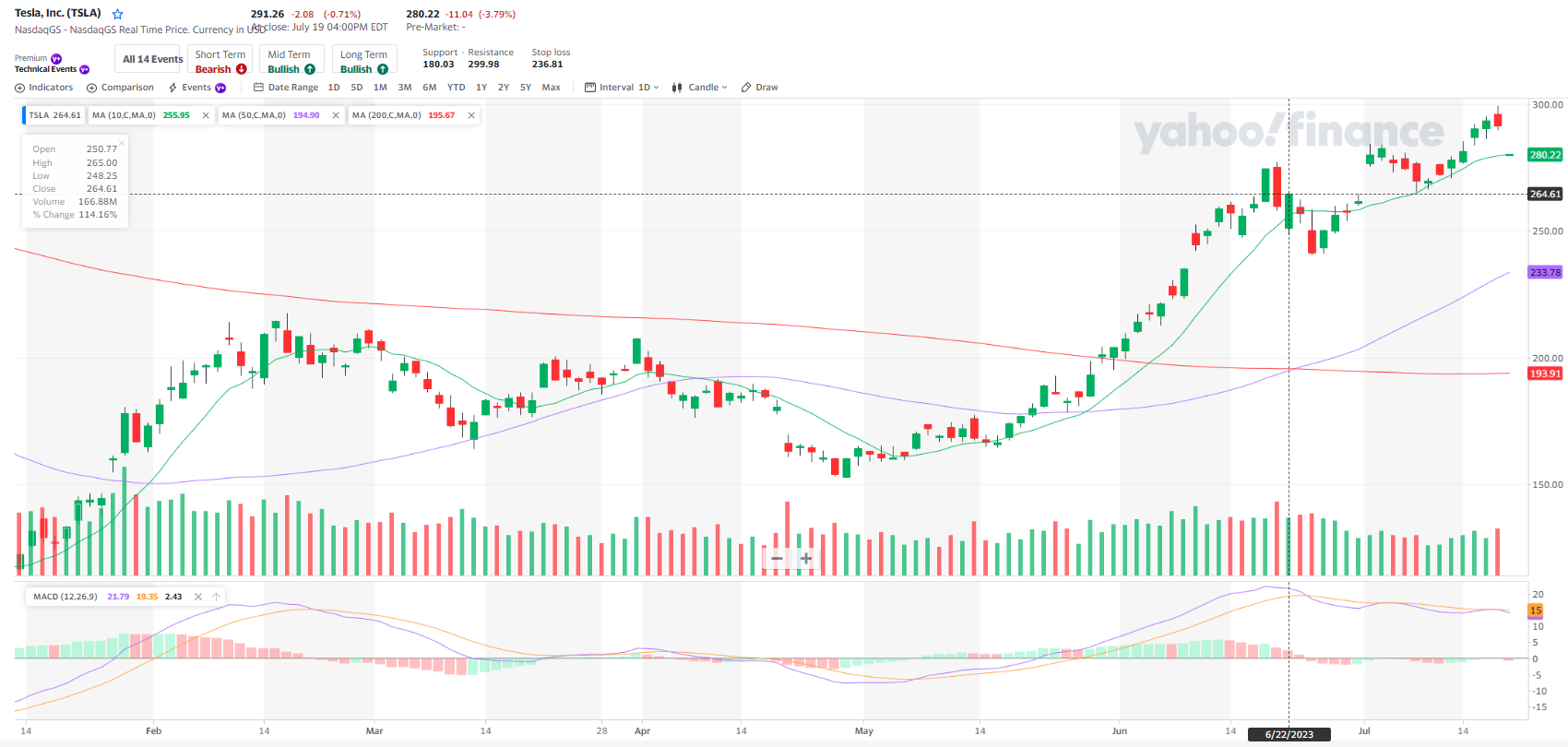This screenshot has width=1568, height=747.
Task: Open the Mid Term Bullish outlook
Action: tap(291, 61)
